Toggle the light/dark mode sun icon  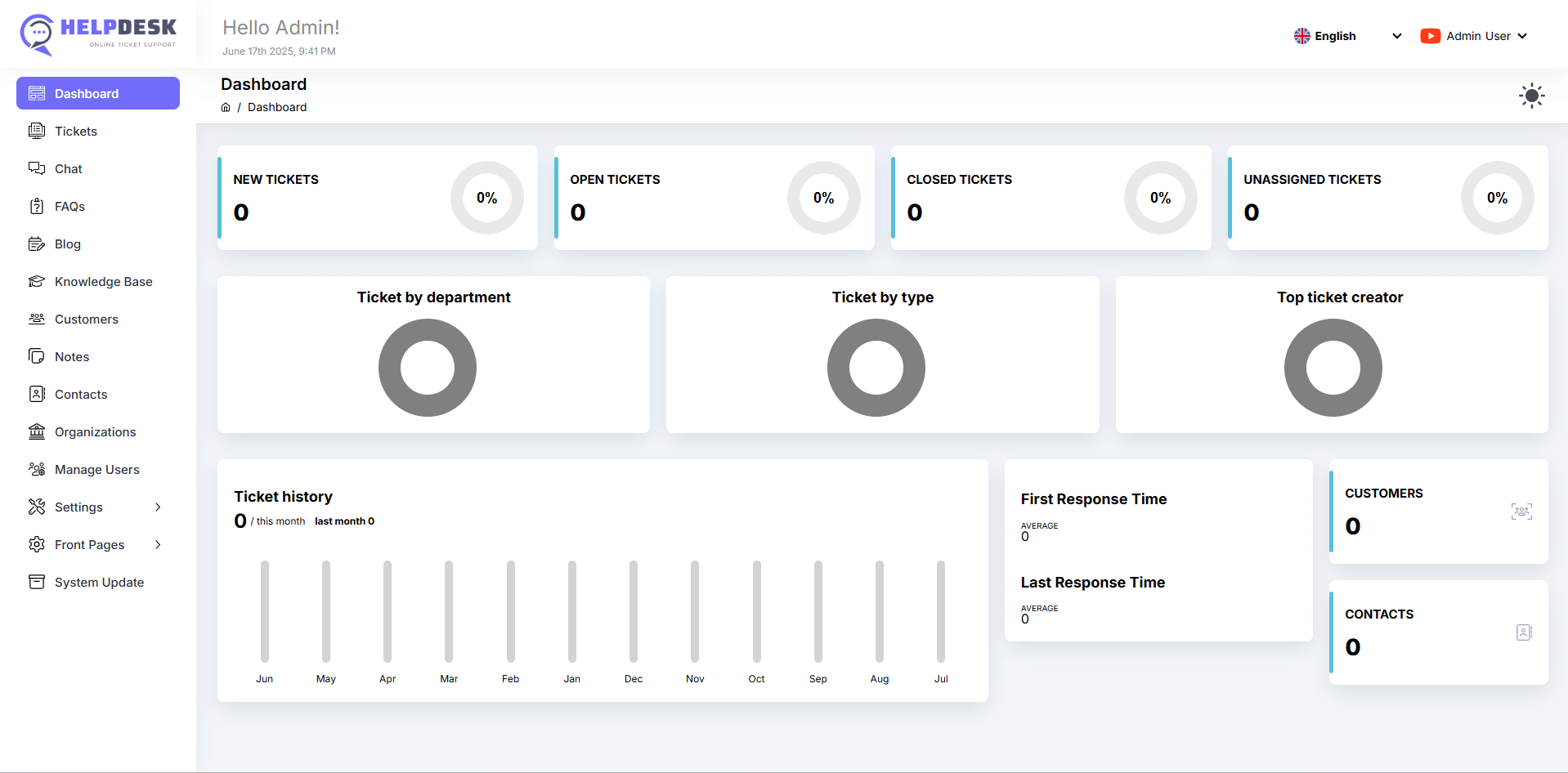[x=1531, y=96]
